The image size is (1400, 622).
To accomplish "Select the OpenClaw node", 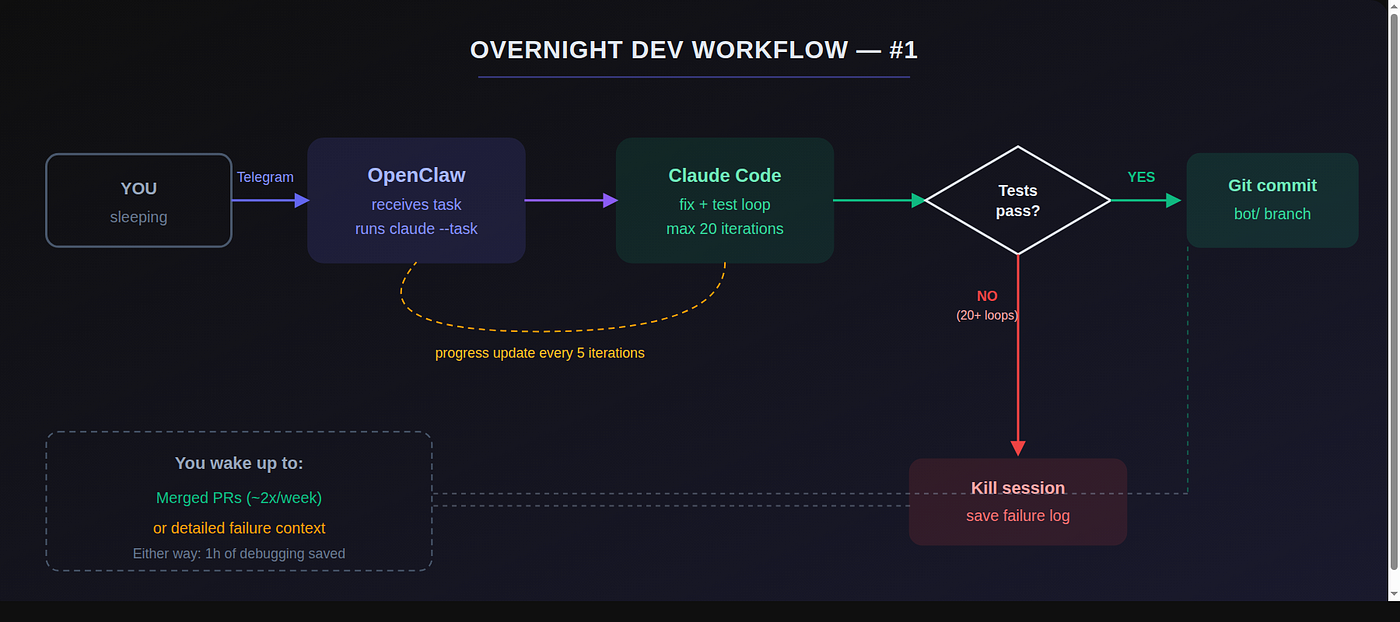I will tap(416, 200).
